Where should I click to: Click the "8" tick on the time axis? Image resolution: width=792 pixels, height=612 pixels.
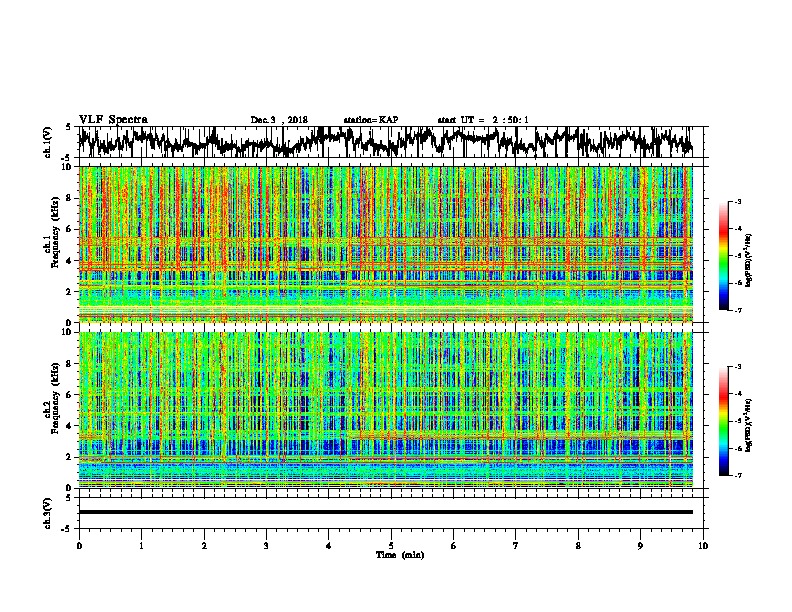(578, 546)
